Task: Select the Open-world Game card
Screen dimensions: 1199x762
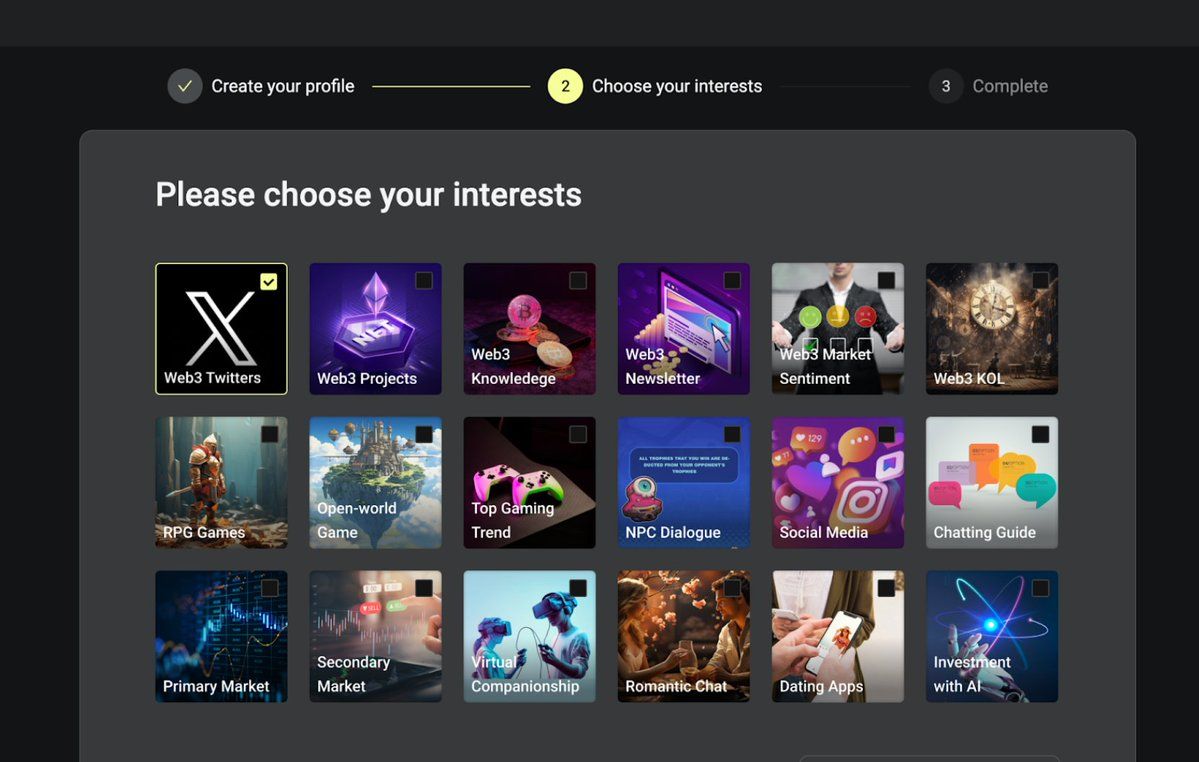Action: coord(375,483)
